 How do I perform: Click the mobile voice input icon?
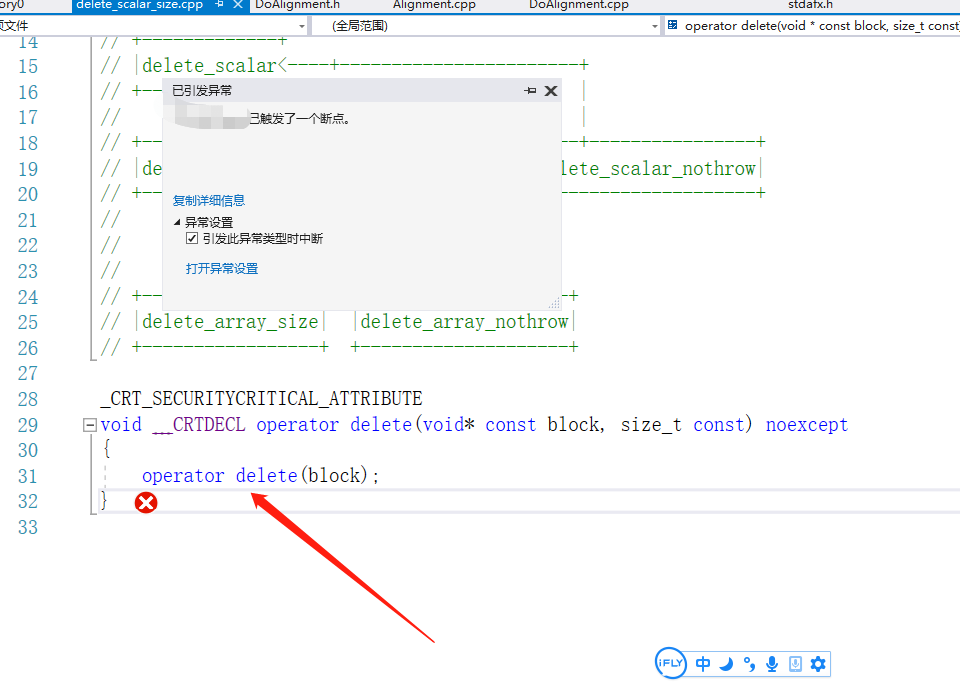794,663
